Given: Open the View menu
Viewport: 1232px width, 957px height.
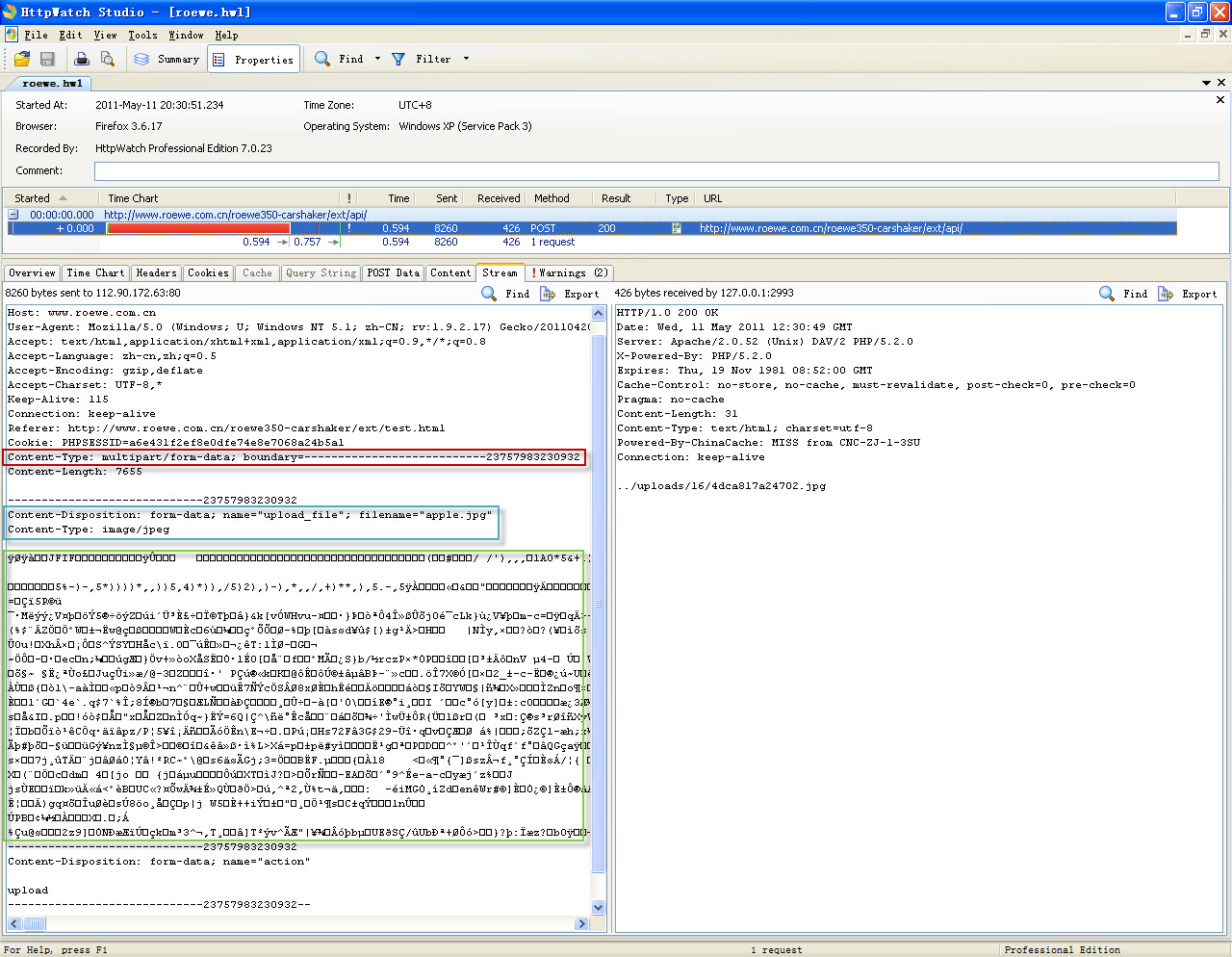Looking at the screenshot, I should [x=105, y=35].
